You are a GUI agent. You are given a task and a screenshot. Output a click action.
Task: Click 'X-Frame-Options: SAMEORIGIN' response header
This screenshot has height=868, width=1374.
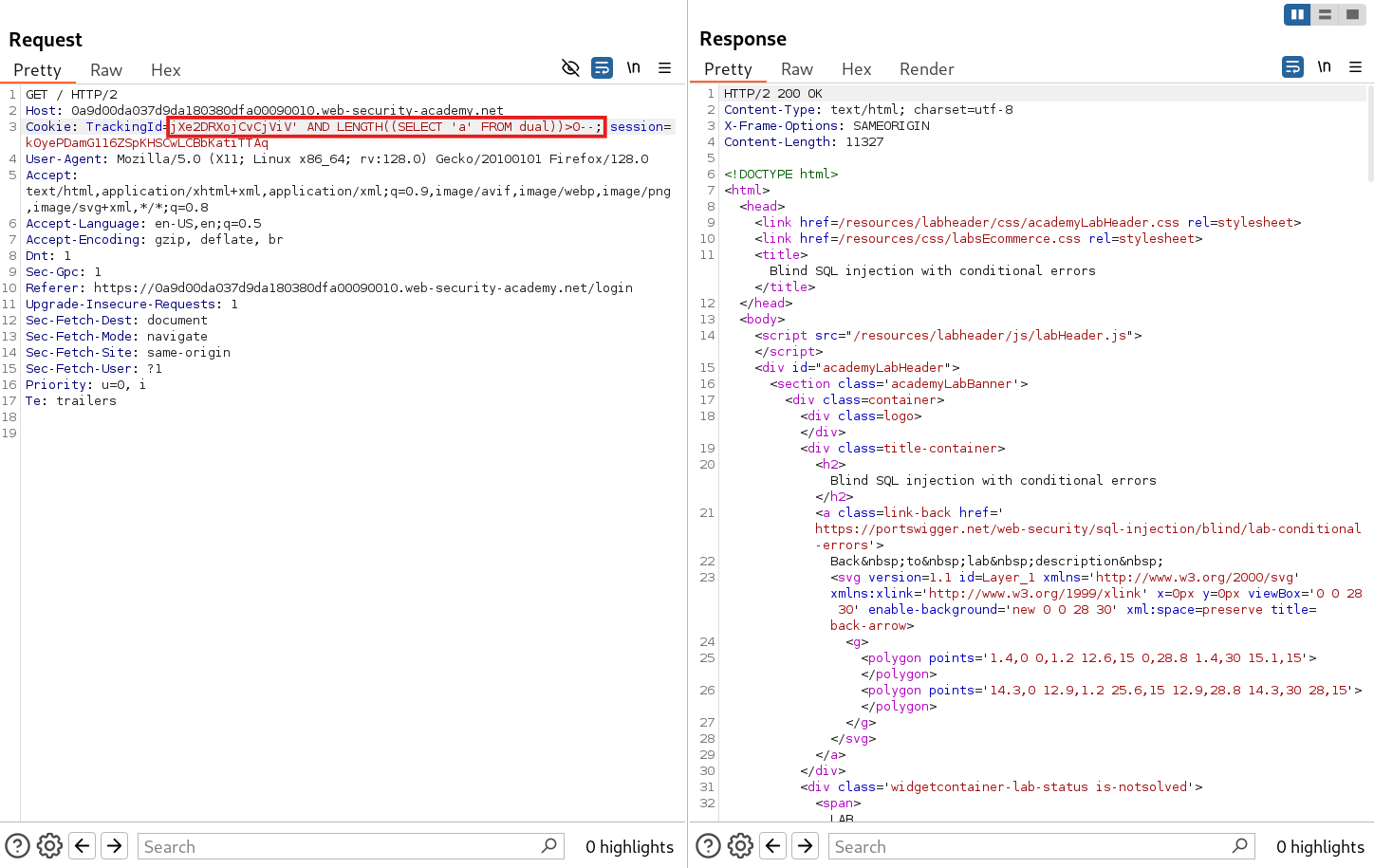point(826,126)
